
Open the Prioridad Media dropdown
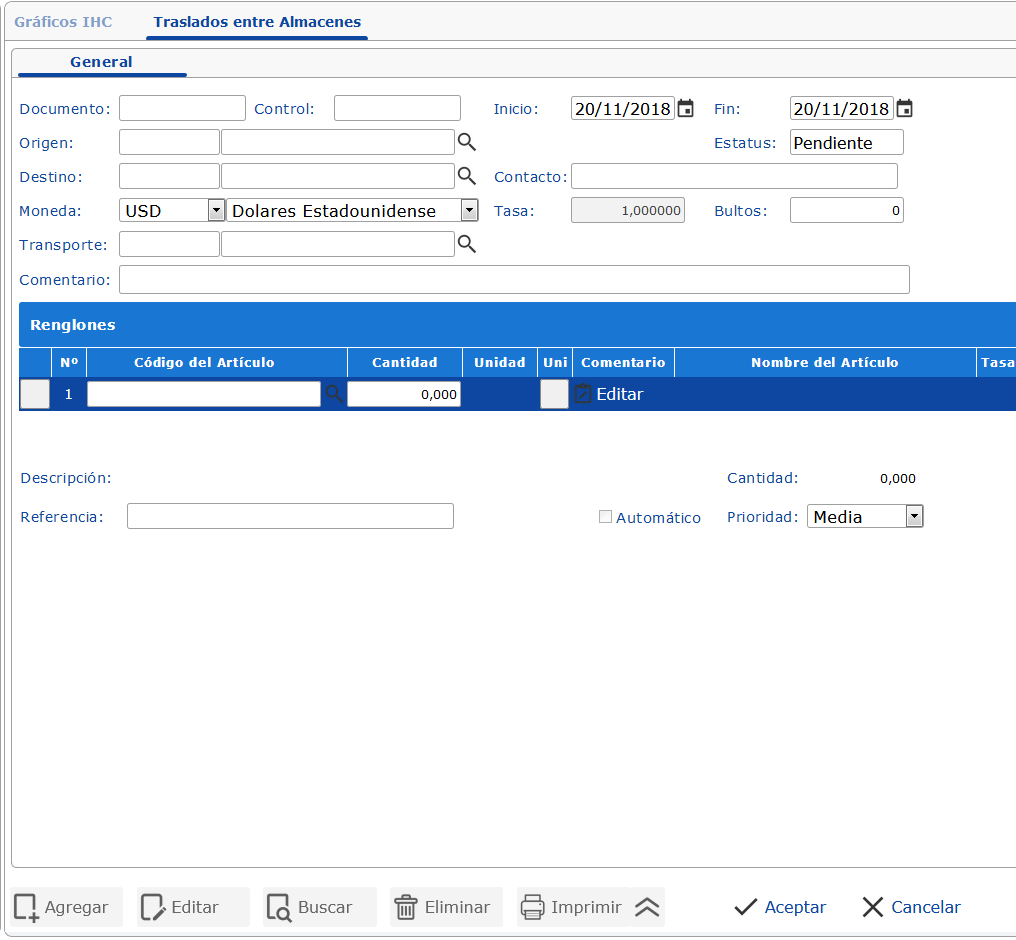click(x=913, y=516)
